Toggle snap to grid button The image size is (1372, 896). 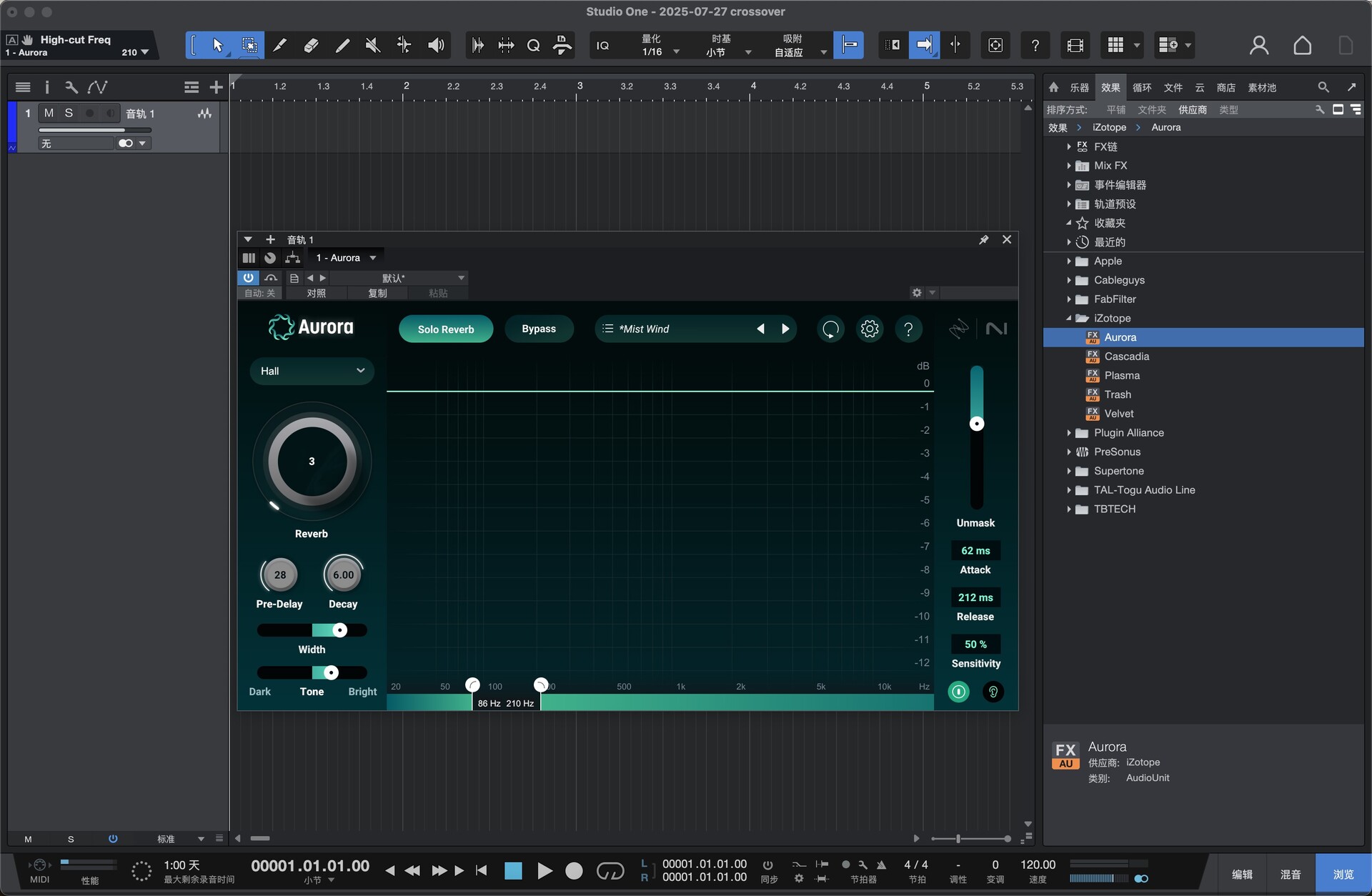tap(849, 46)
